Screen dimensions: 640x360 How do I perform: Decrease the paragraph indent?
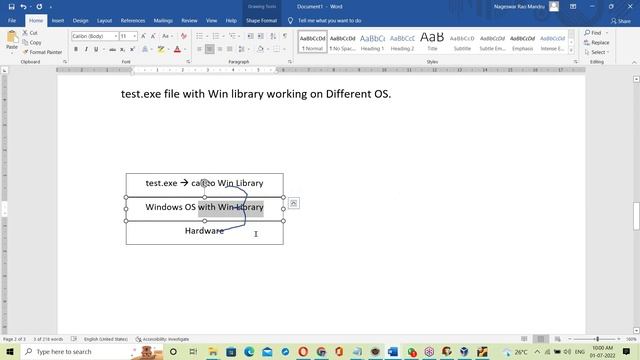click(250, 36)
